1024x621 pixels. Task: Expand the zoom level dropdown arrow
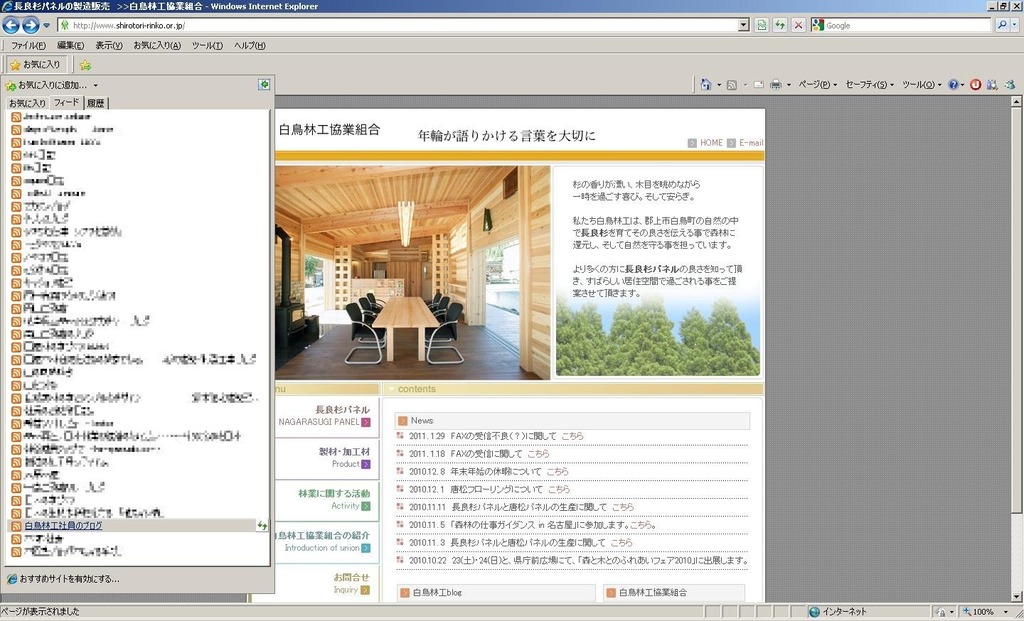coord(1006,612)
